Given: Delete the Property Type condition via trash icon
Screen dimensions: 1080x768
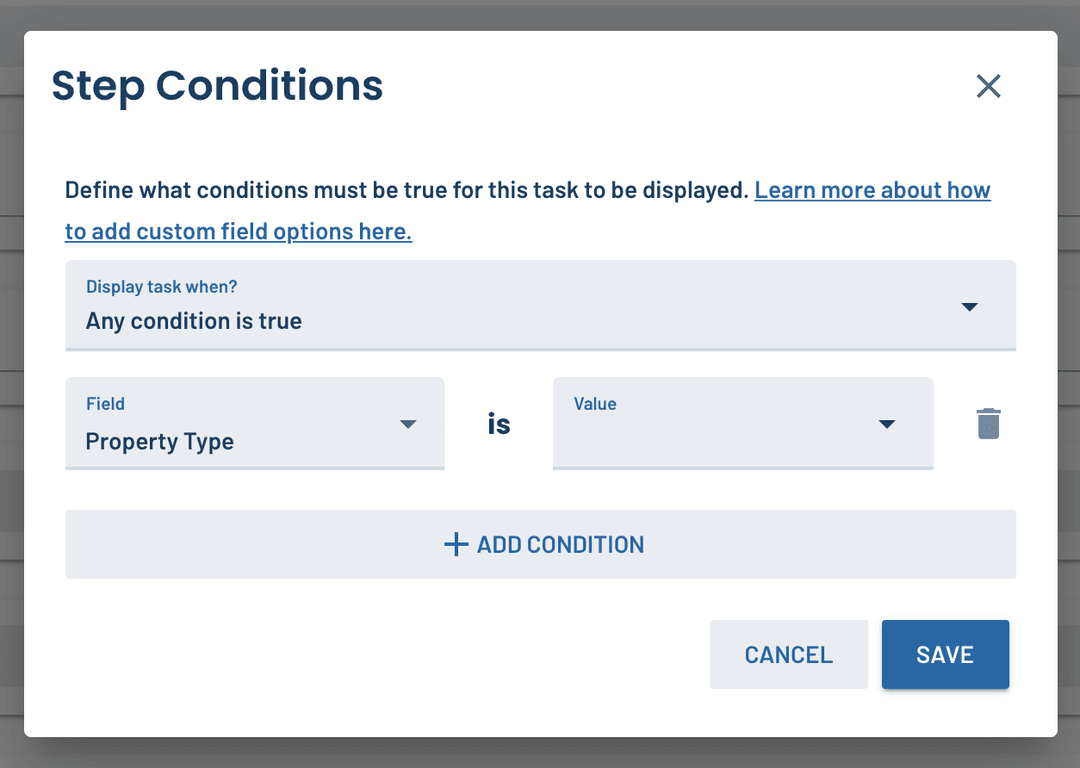Looking at the screenshot, I should coord(988,423).
